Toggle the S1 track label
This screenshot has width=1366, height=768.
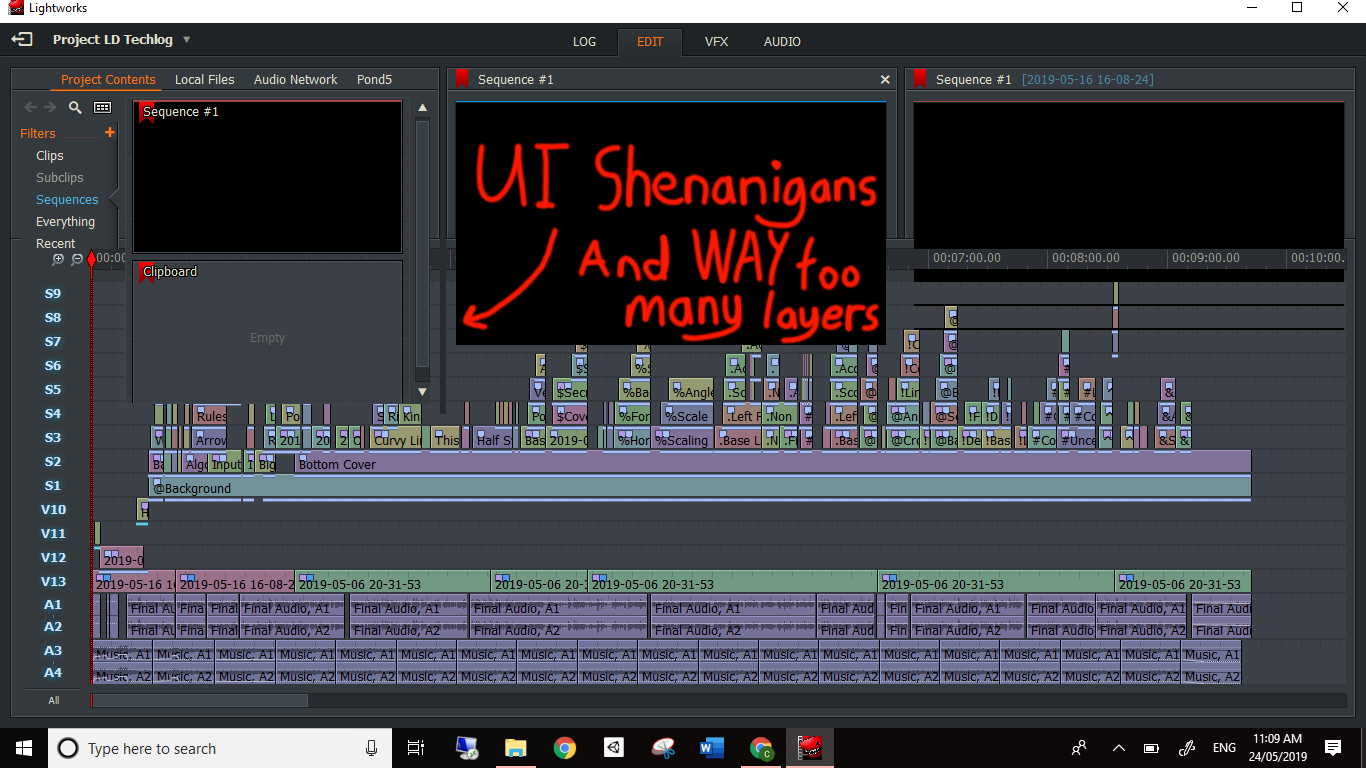coord(53,486)
